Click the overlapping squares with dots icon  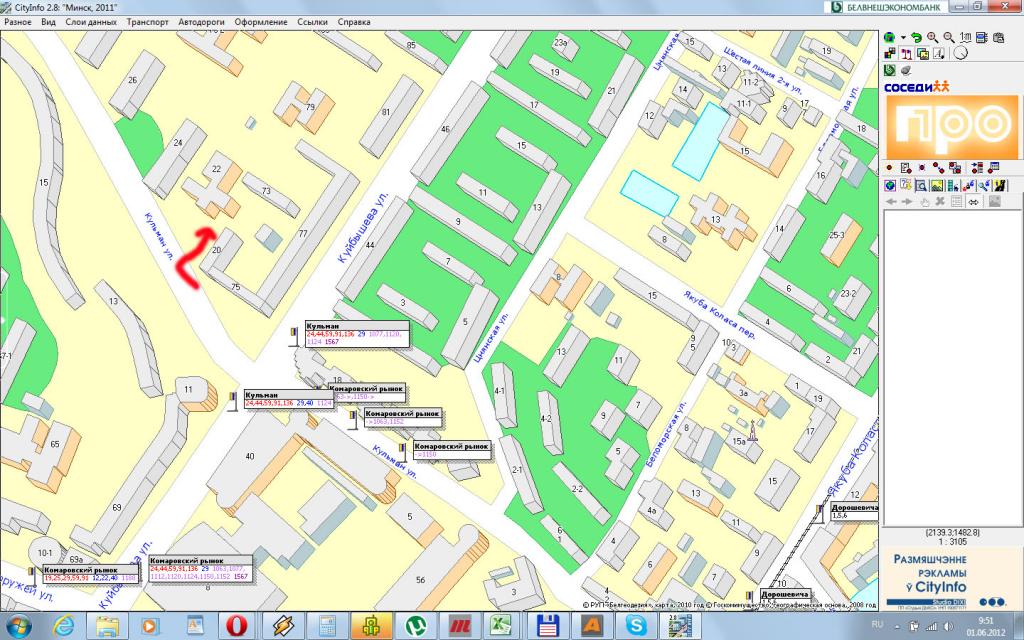click(x=955, y=168)
